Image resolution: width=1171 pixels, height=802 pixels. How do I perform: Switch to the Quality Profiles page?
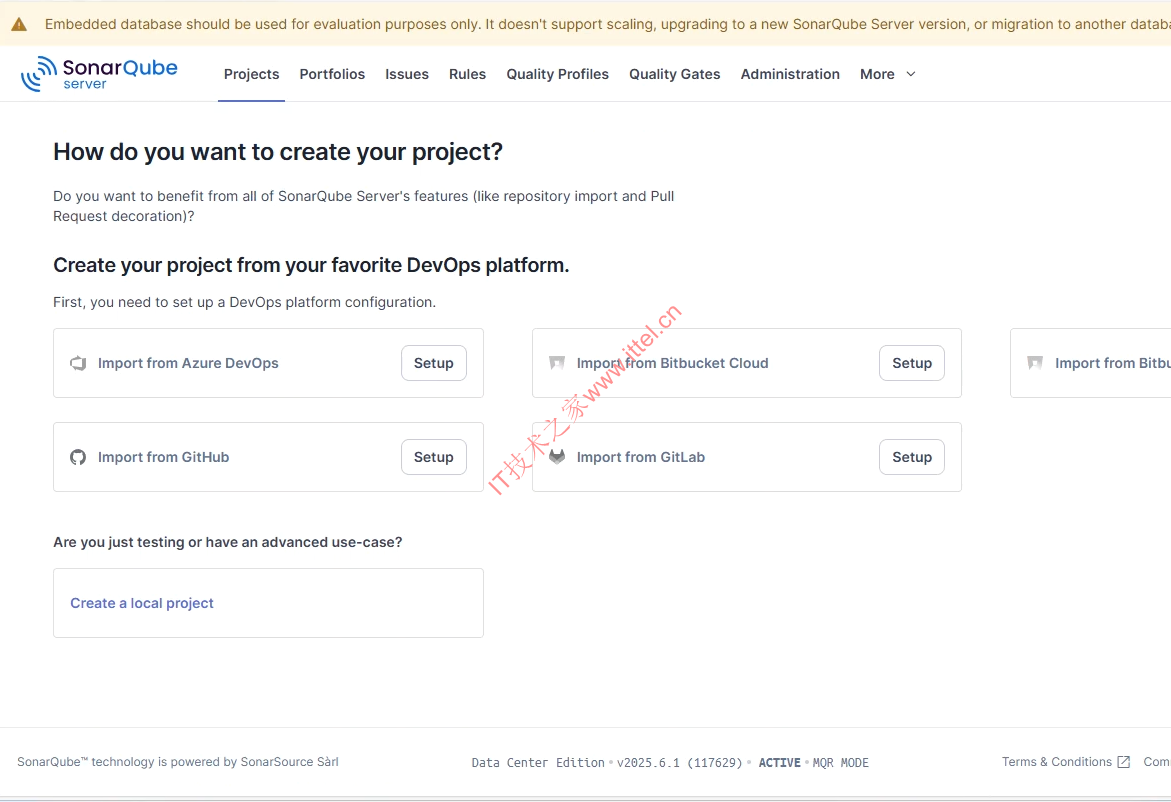coord(557,74)
